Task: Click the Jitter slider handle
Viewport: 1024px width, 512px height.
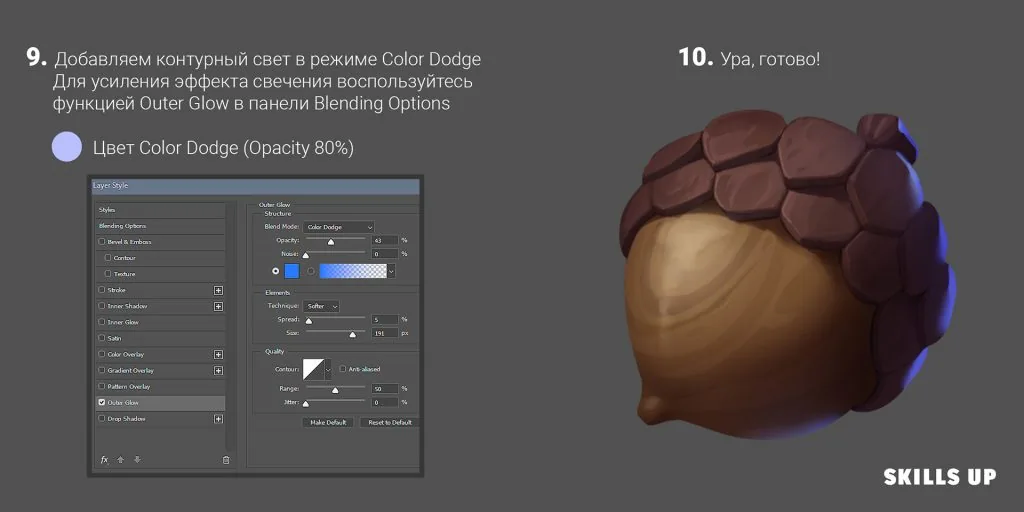Action: point(305,404)
